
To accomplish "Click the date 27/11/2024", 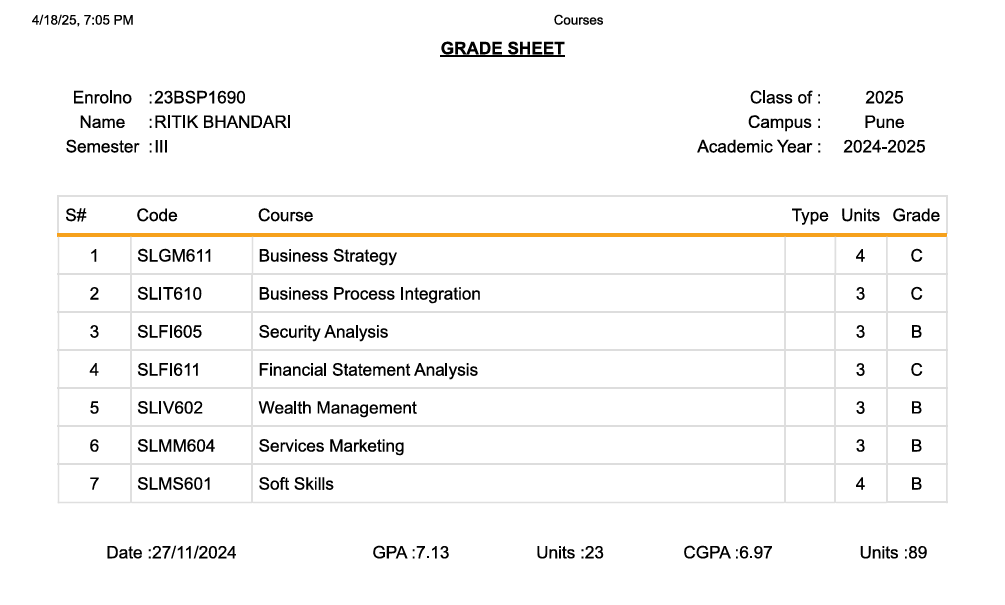I will point(194,552).
